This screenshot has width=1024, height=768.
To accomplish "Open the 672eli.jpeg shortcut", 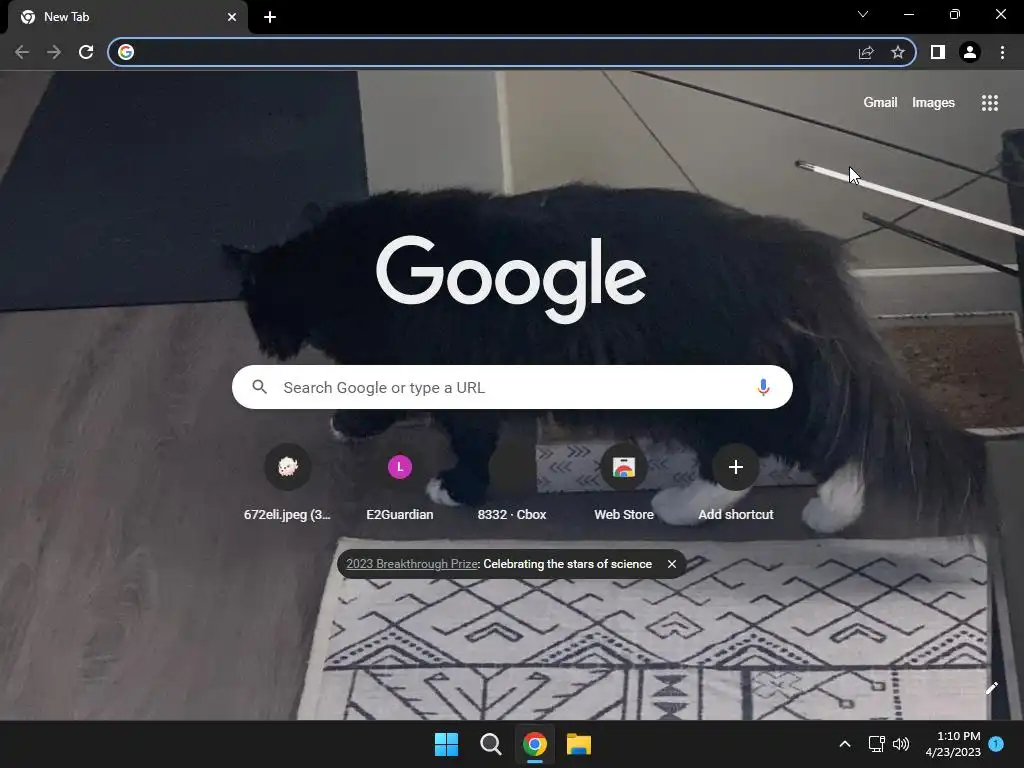I will point(287,483).
